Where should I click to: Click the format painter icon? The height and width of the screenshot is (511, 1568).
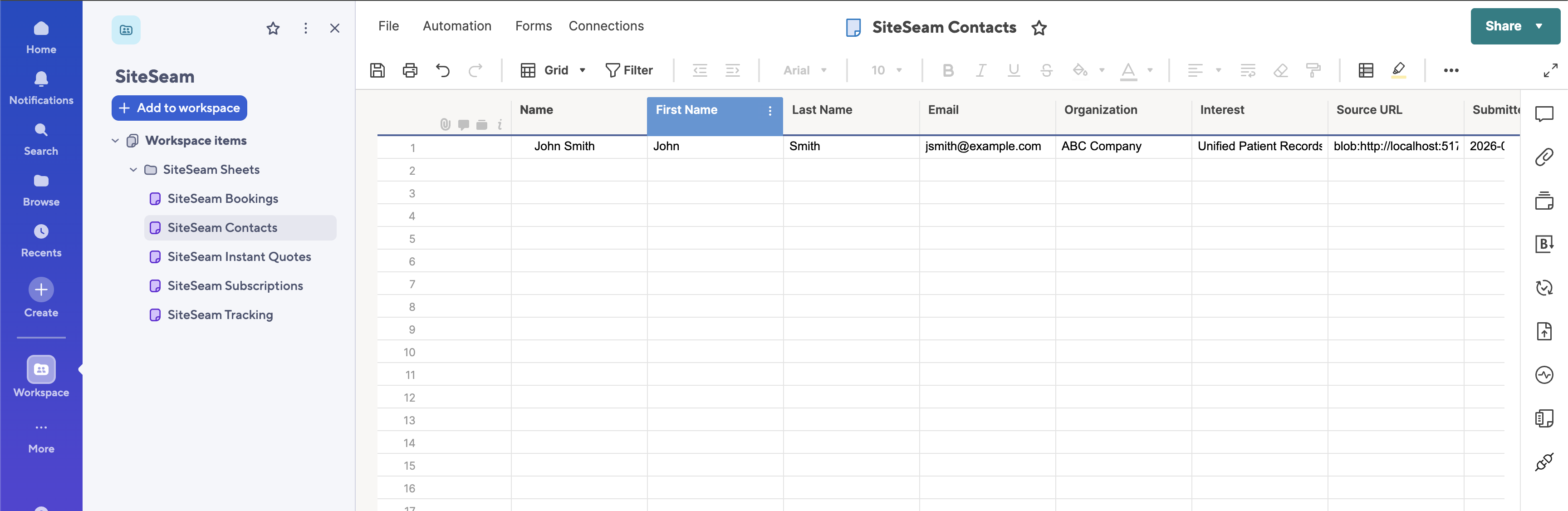tap(1313, 70)
